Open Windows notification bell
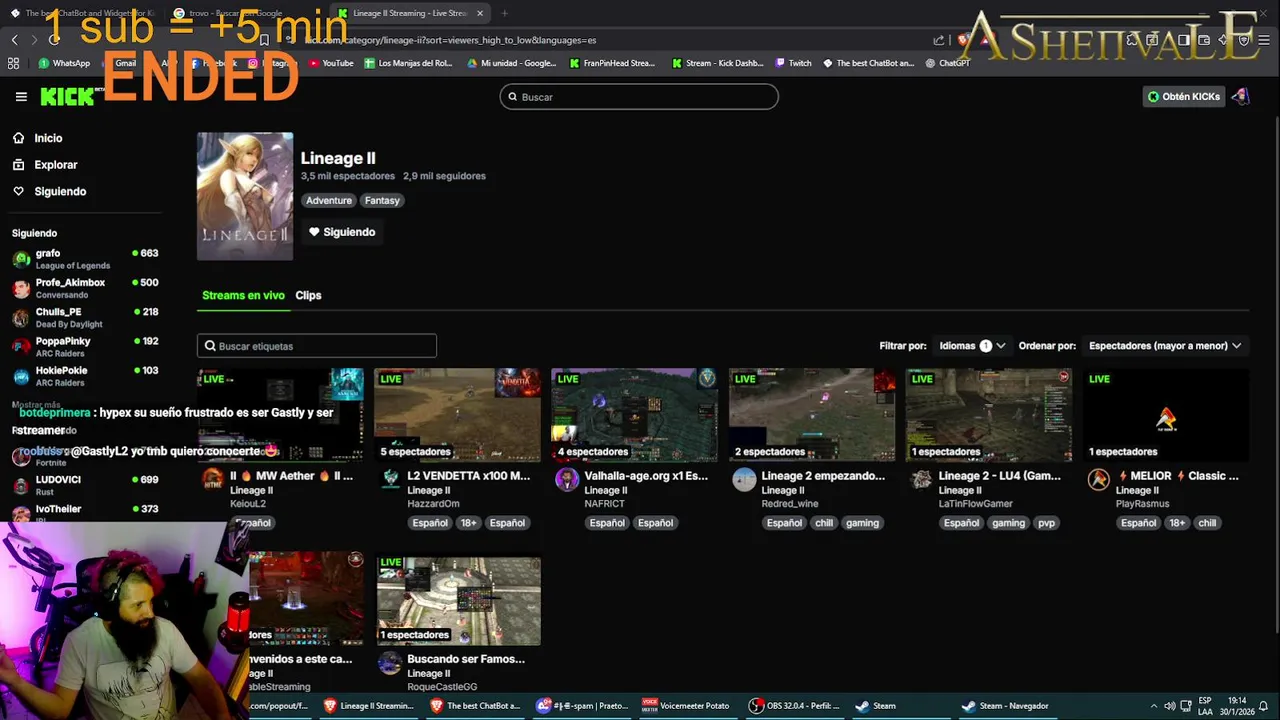 [x=1263, y=706]
